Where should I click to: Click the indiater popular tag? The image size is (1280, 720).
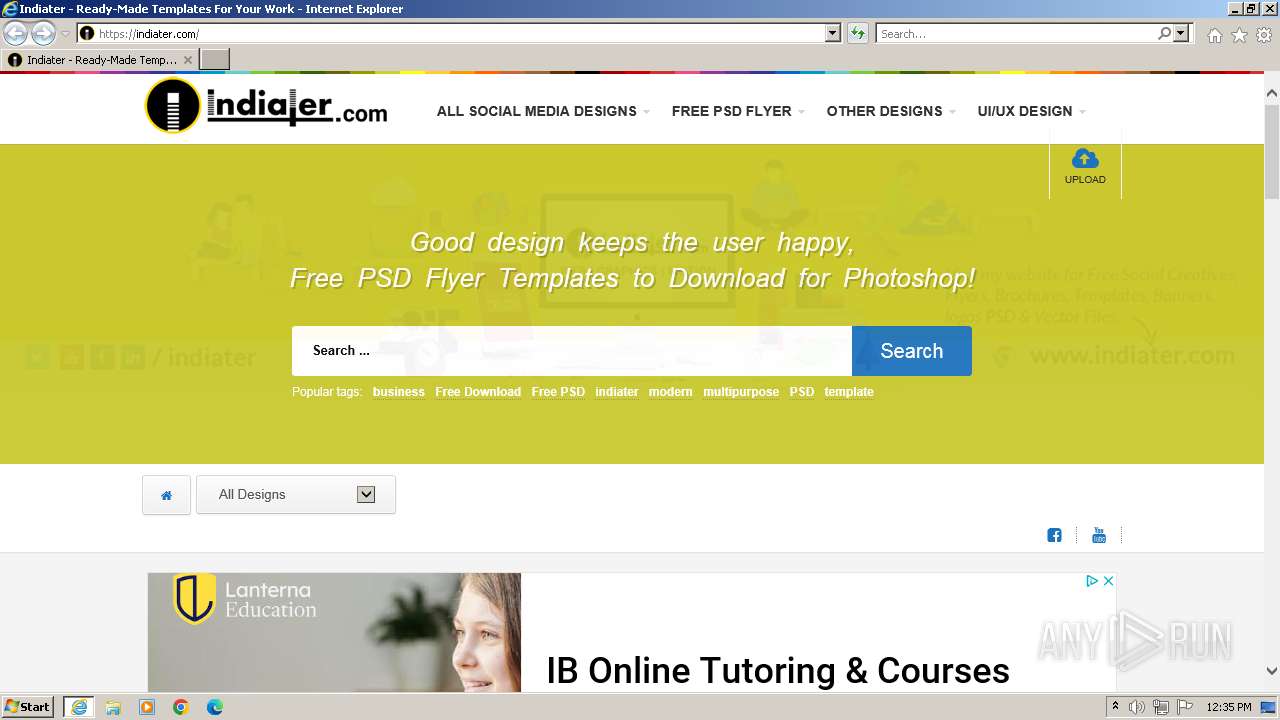[617, 392]
